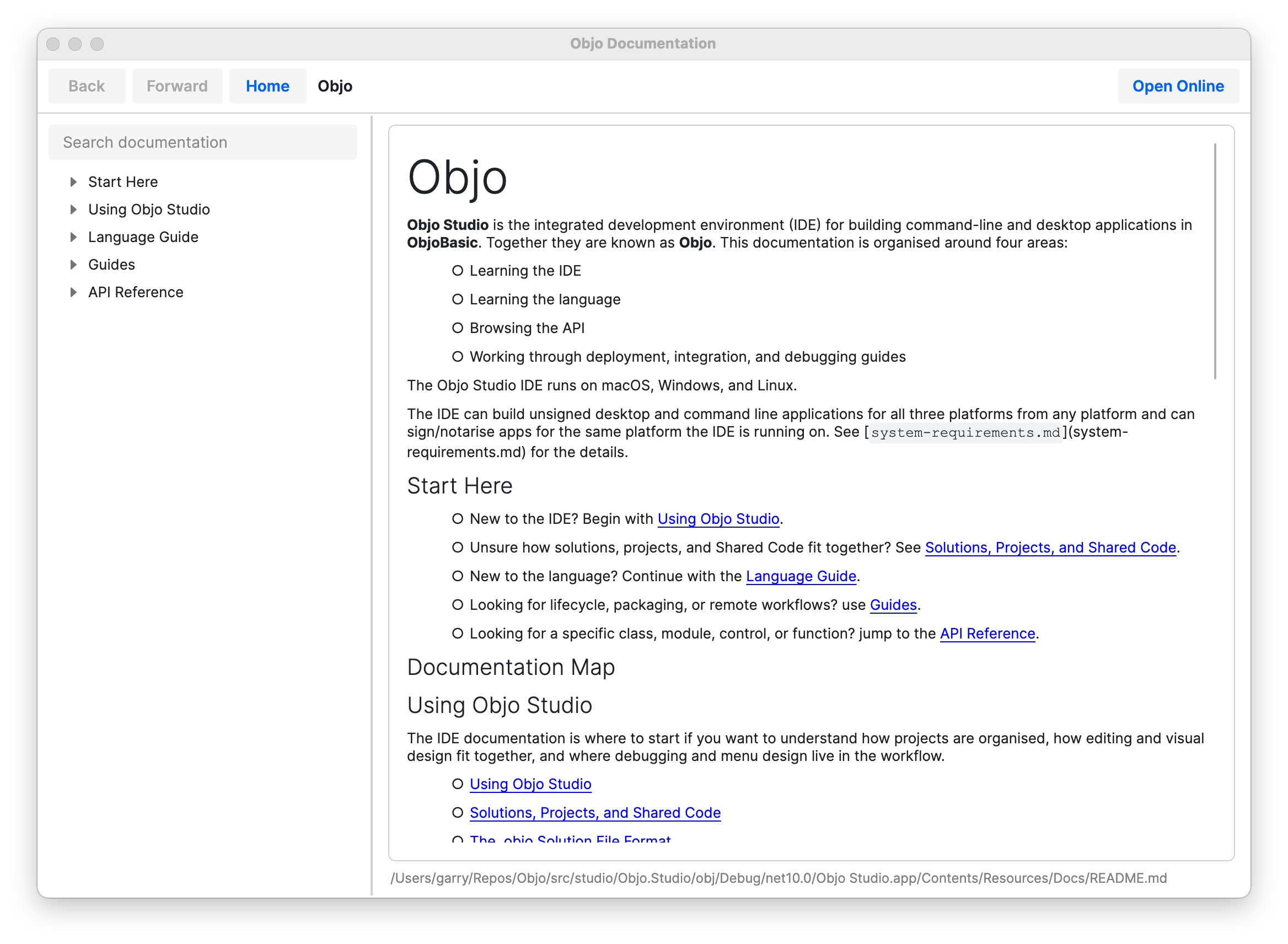Select Using Objo Studio in the sidebar
1288x944 pixels.
(x=149, y=209)
